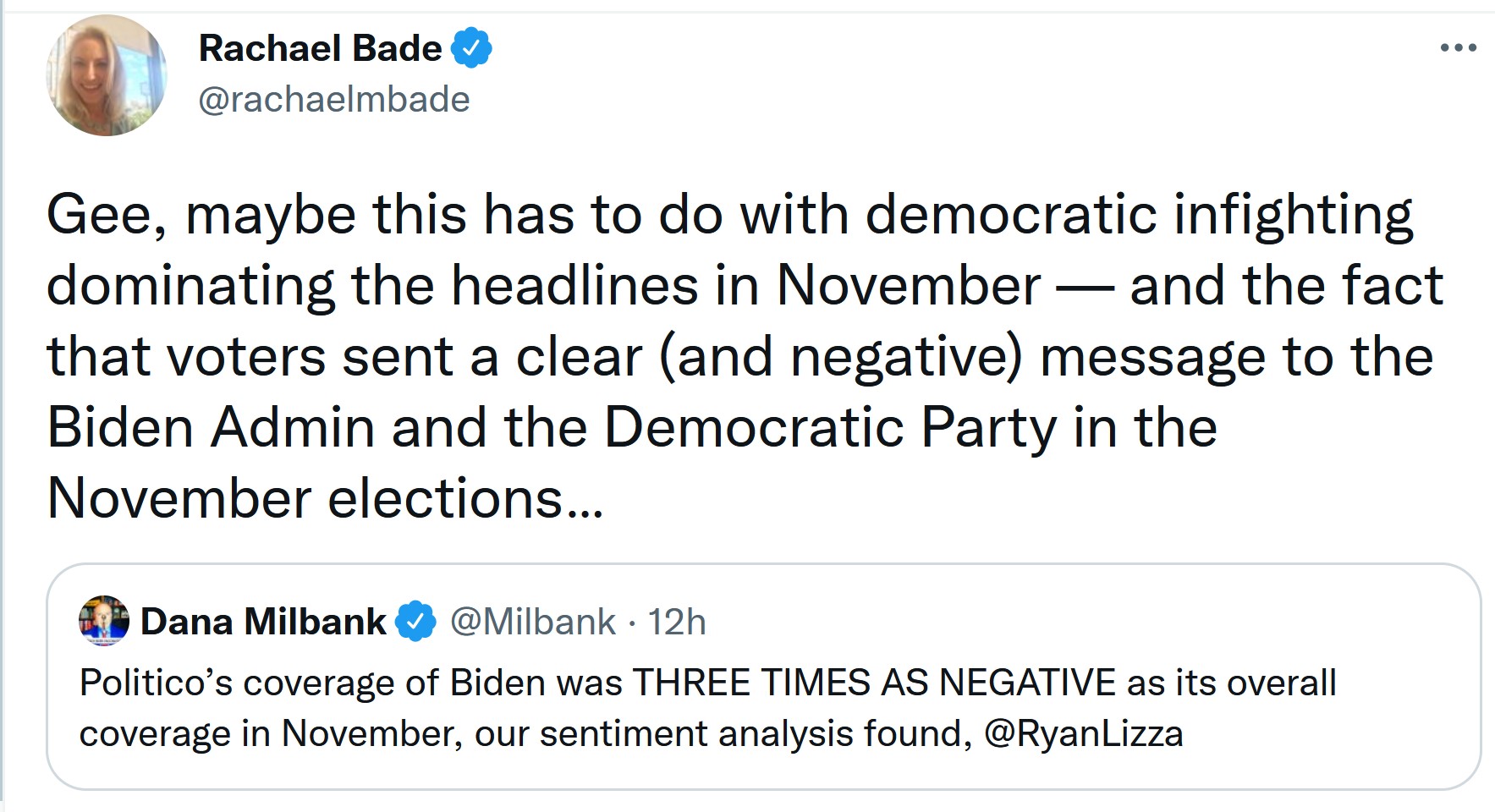1495x812 pixels.
Task: Click Dana Milbank's small avatar
Action: pyautogui.click(x=103, y=621)
